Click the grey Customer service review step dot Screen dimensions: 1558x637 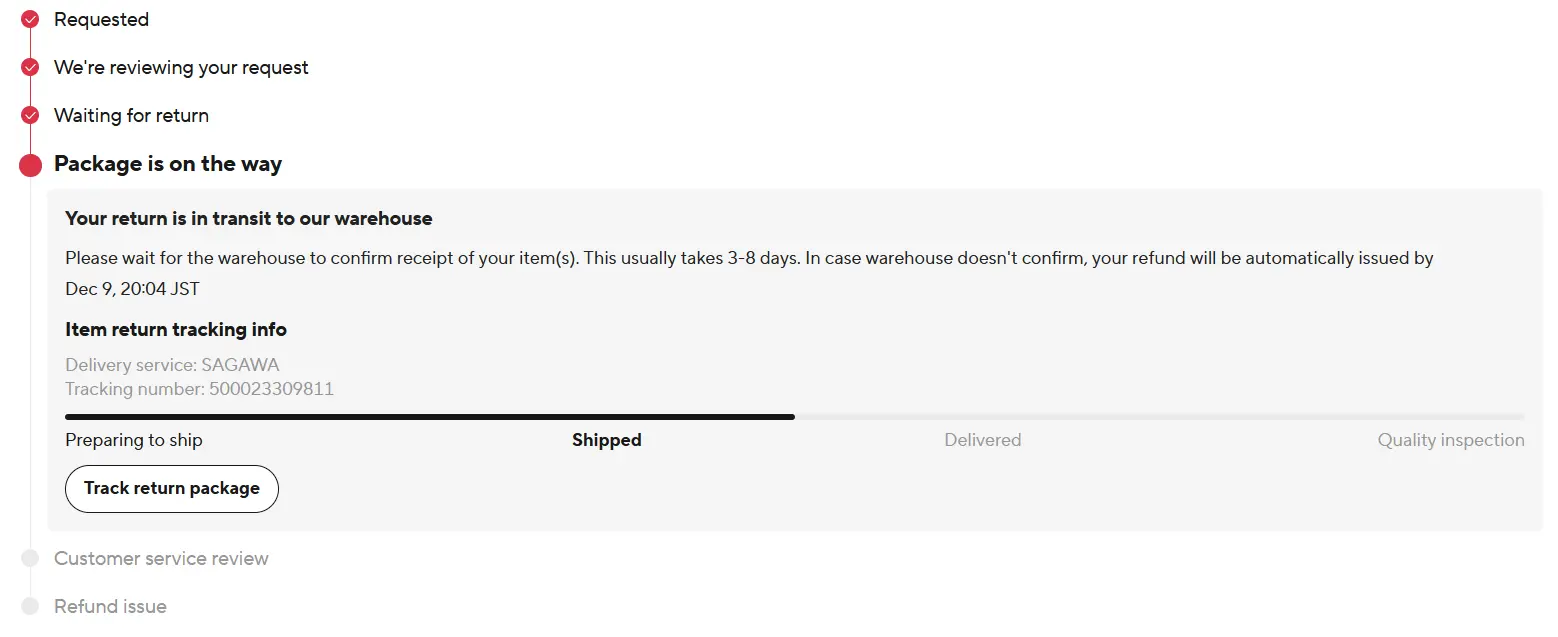tap(30, 558)
